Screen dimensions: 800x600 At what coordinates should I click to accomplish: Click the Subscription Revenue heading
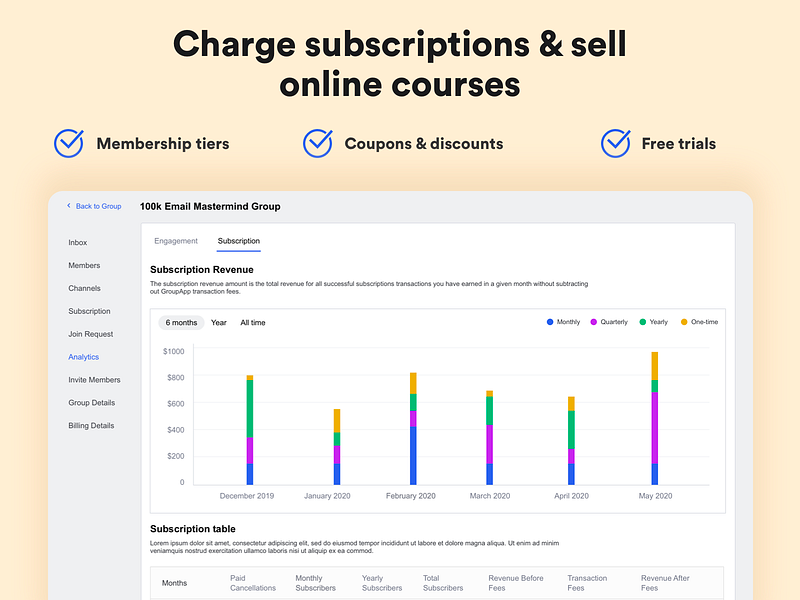click(202, 269)
